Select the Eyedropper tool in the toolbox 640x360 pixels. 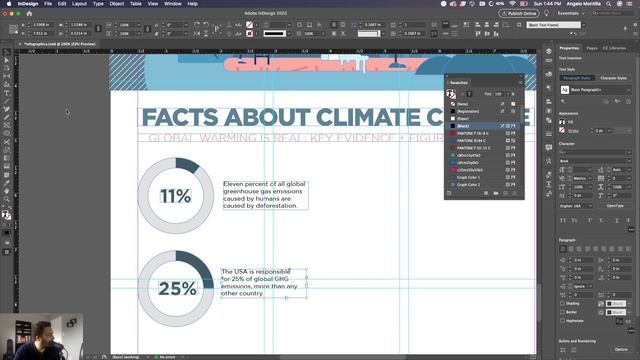point(7,182)
